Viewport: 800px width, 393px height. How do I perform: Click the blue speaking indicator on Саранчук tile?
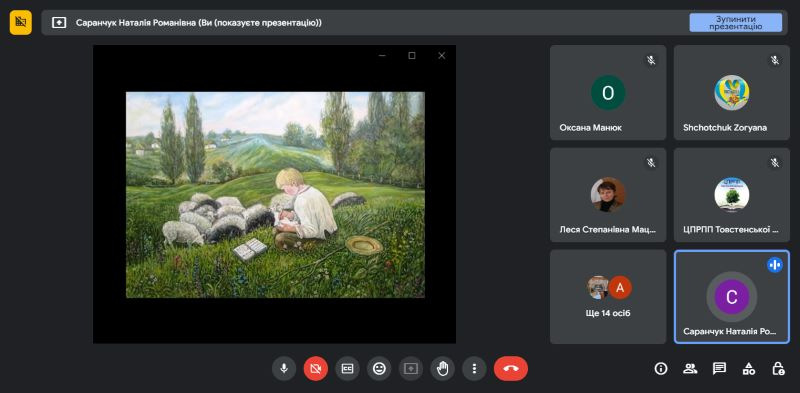tap(774, 264)
